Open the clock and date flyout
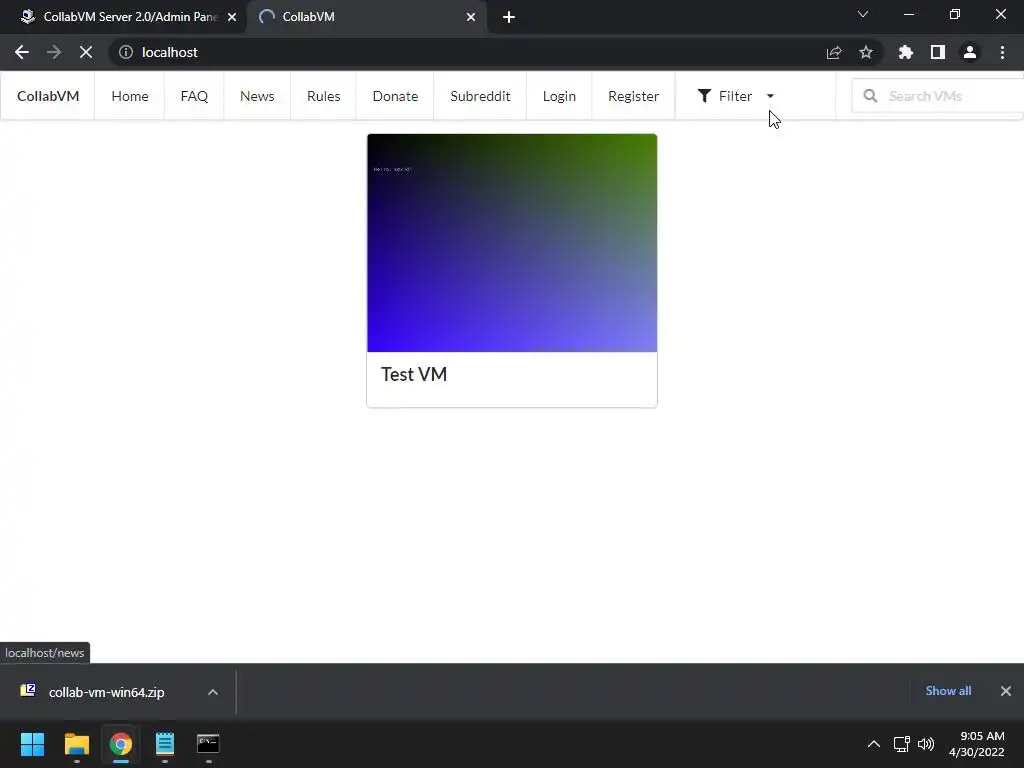 [x=977, y=744]
